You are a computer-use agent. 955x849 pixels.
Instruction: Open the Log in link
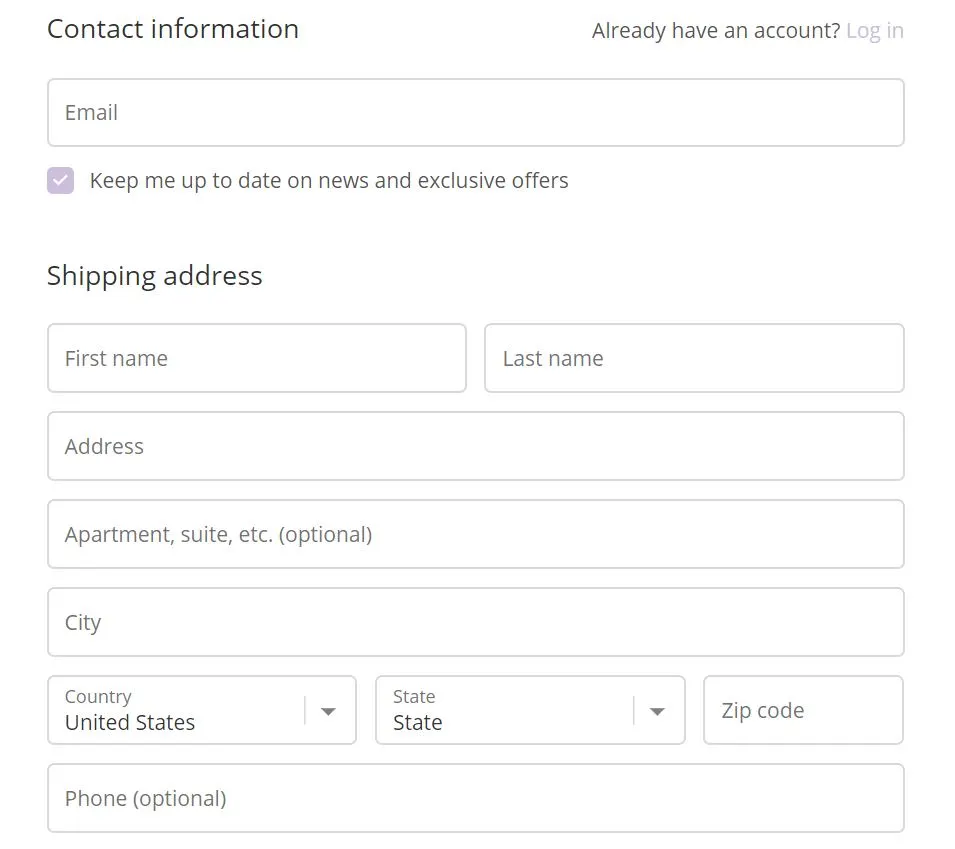point(874,31)
